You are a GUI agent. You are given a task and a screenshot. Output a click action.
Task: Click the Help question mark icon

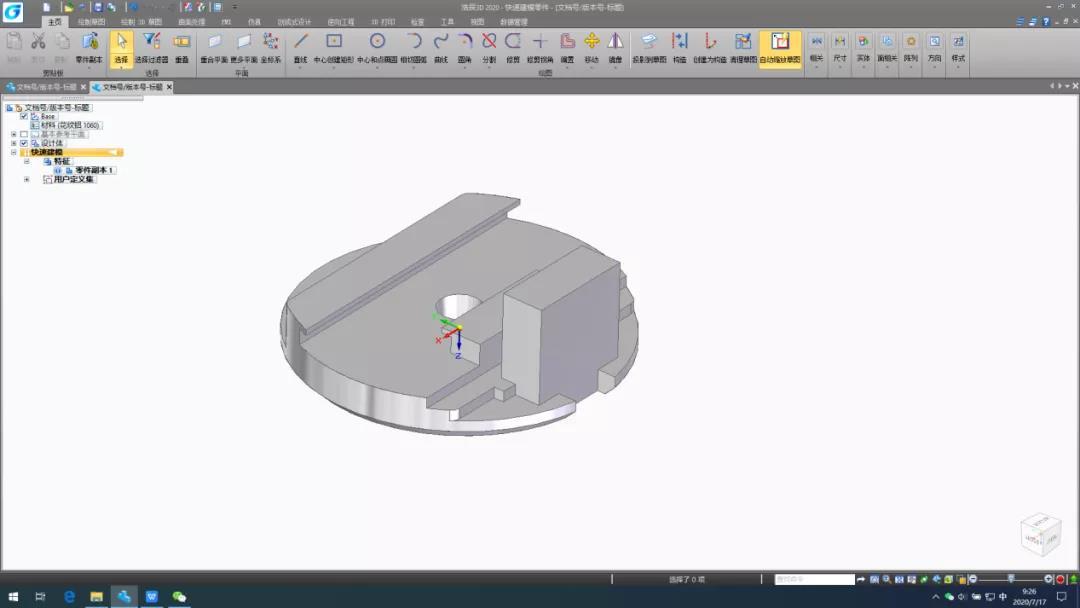[1046, 21]
